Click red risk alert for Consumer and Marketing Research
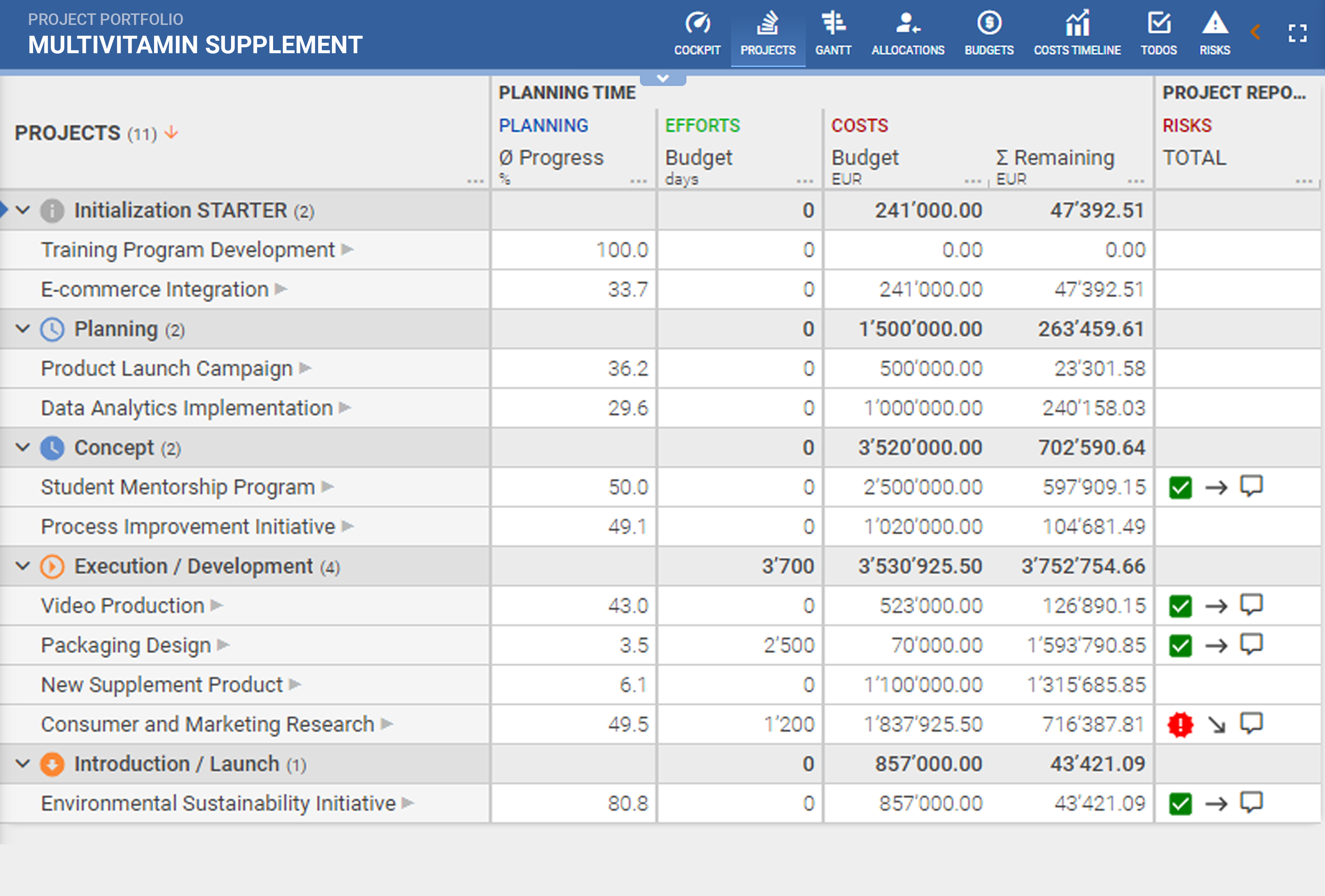 1180,724
